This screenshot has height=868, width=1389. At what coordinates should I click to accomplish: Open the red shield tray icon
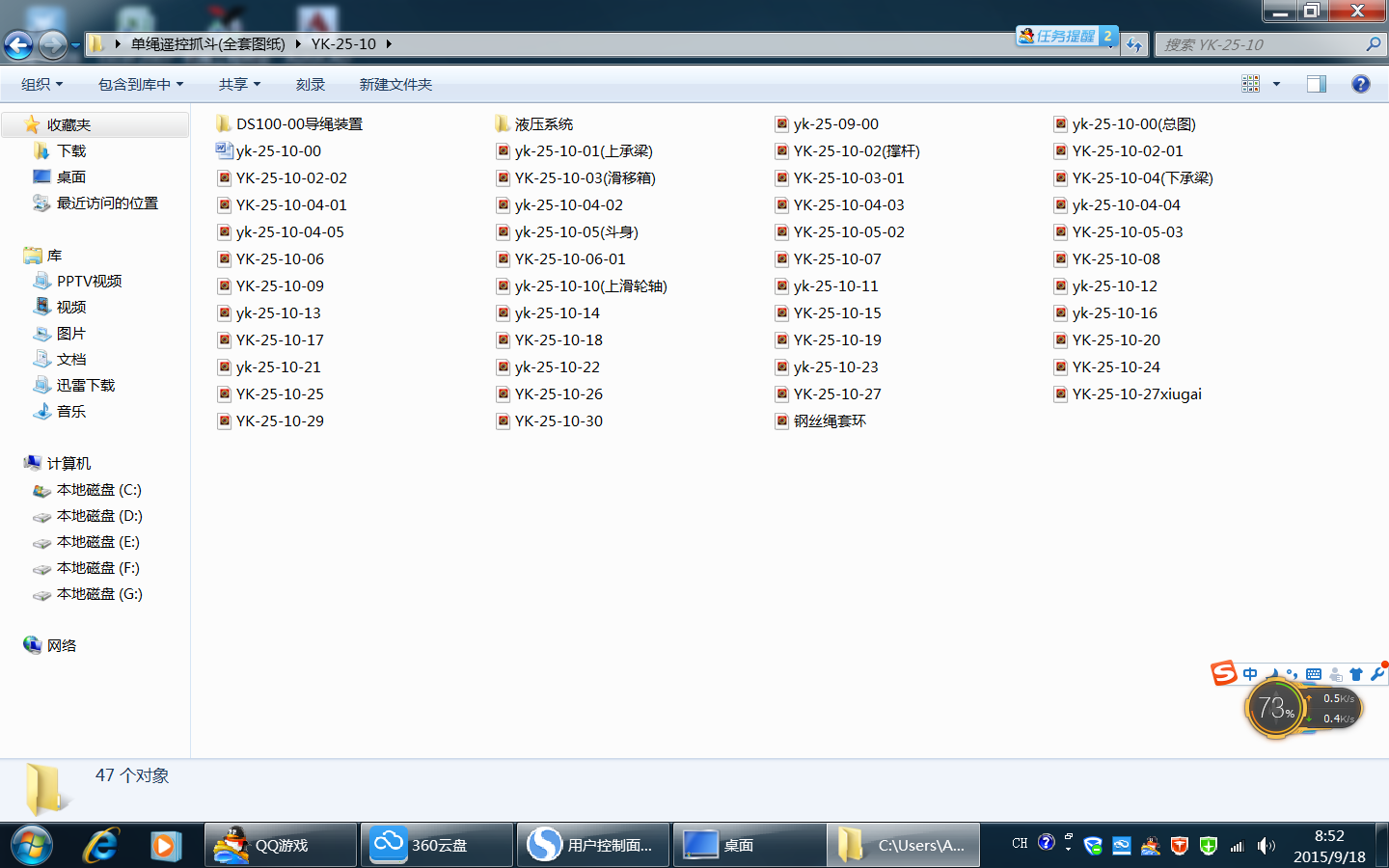[x=1180, y=846]
